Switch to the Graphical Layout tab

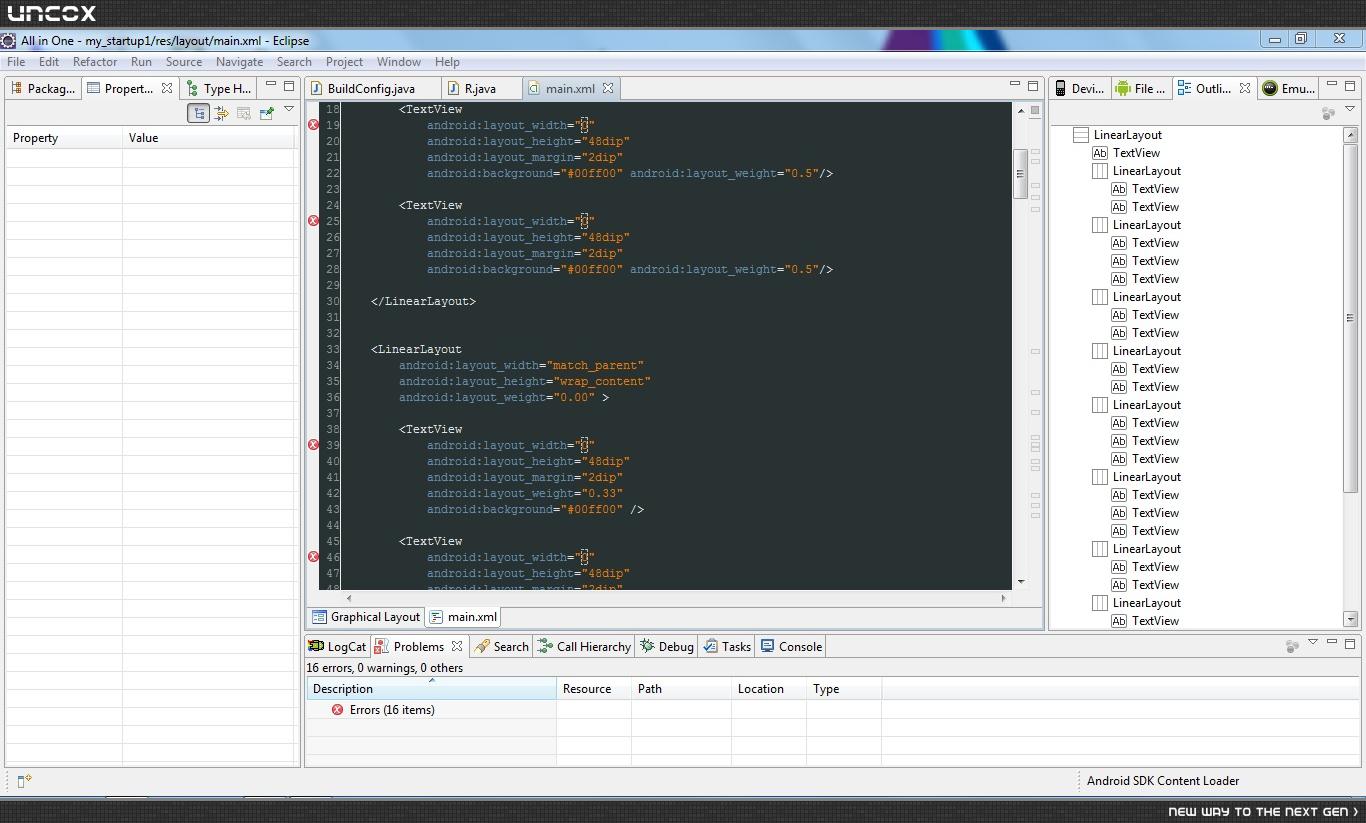tap(366, 617)
